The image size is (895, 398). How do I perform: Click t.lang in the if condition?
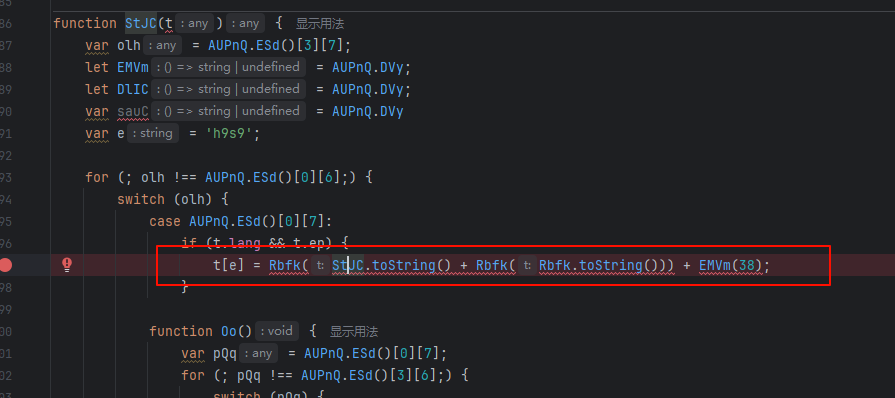pyautogui.click(x=237, y=244)
